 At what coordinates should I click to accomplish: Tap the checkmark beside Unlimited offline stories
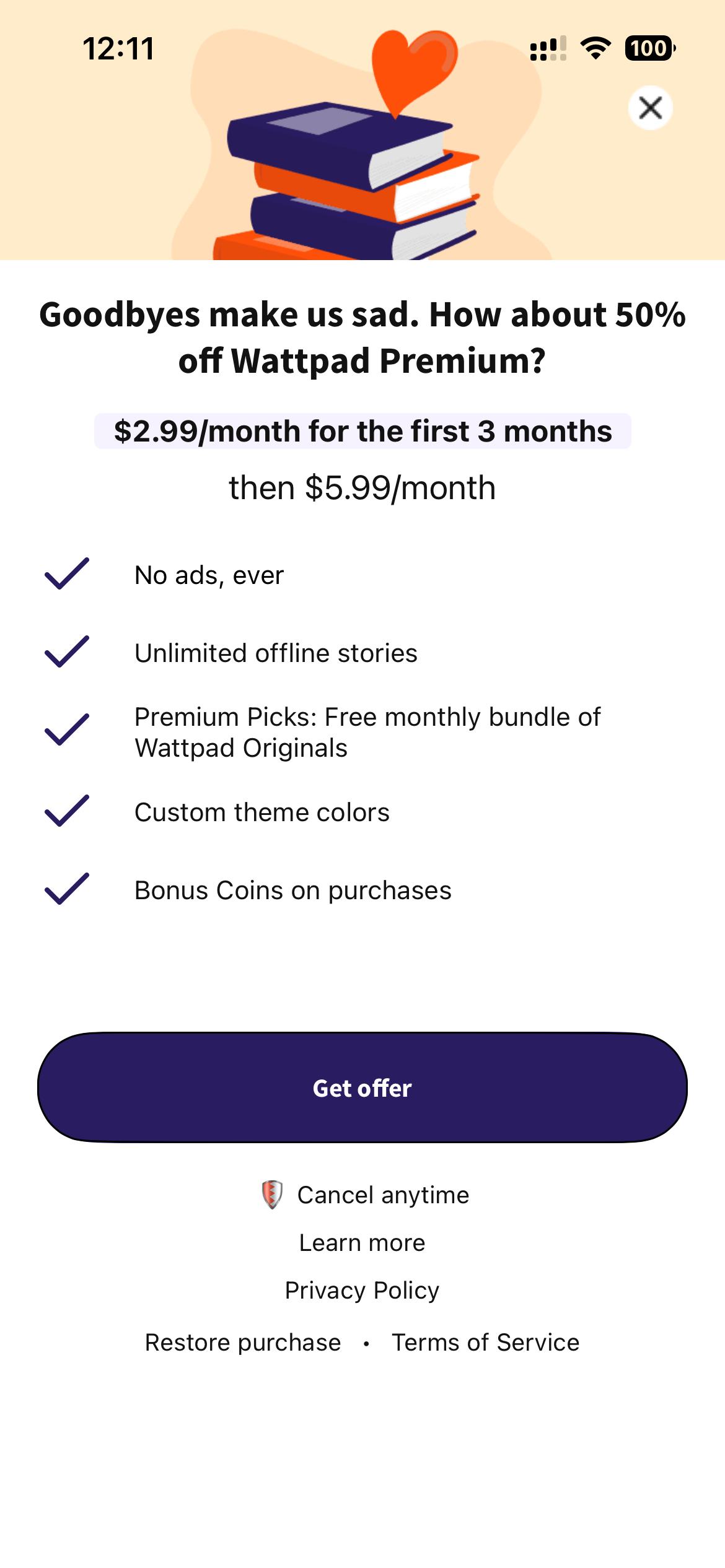click(x=67, y=652)
